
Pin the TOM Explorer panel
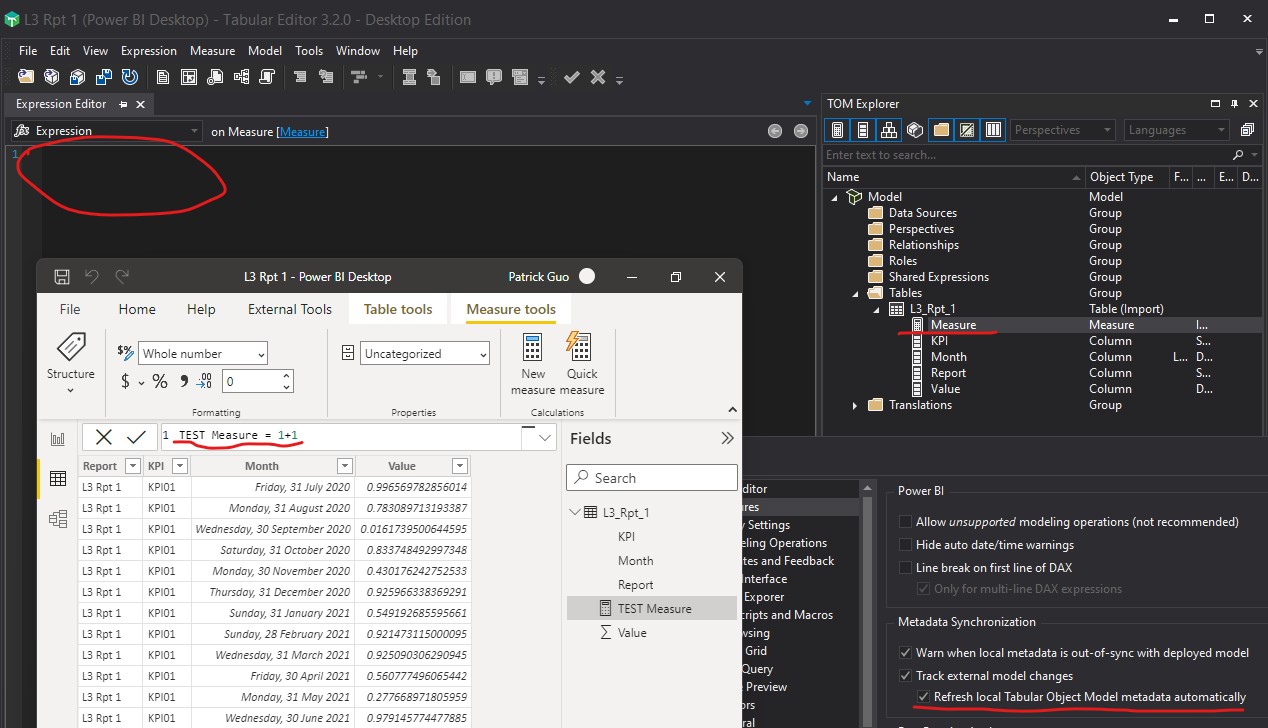1235,104
